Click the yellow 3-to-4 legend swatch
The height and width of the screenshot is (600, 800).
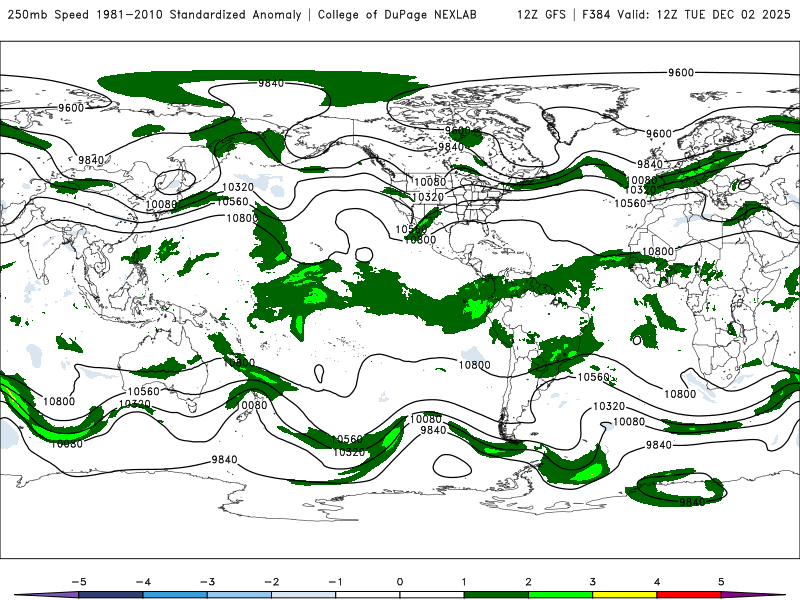click(x=625, y=595)
